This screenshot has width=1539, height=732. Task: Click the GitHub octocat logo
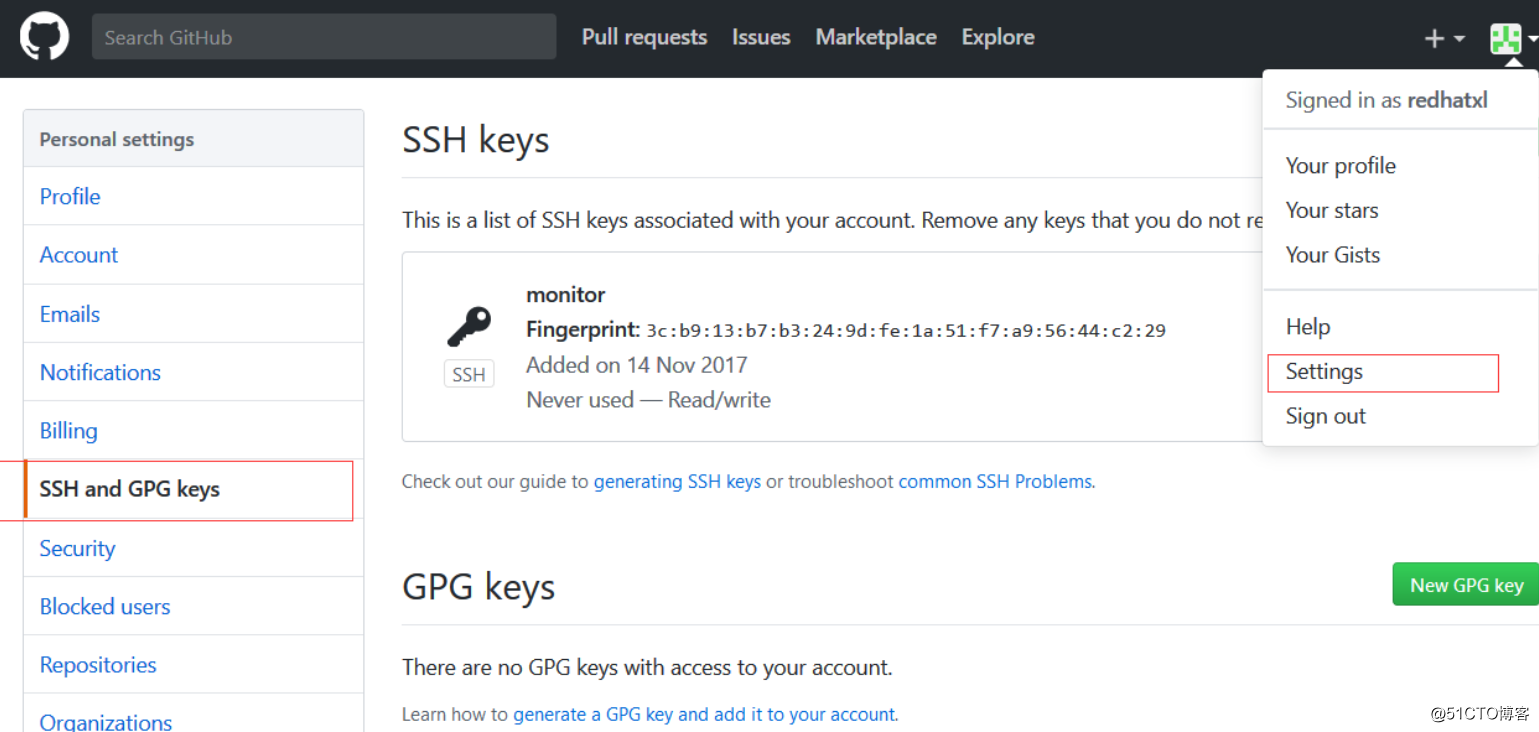pyautogui.click(x=44, y=37)
